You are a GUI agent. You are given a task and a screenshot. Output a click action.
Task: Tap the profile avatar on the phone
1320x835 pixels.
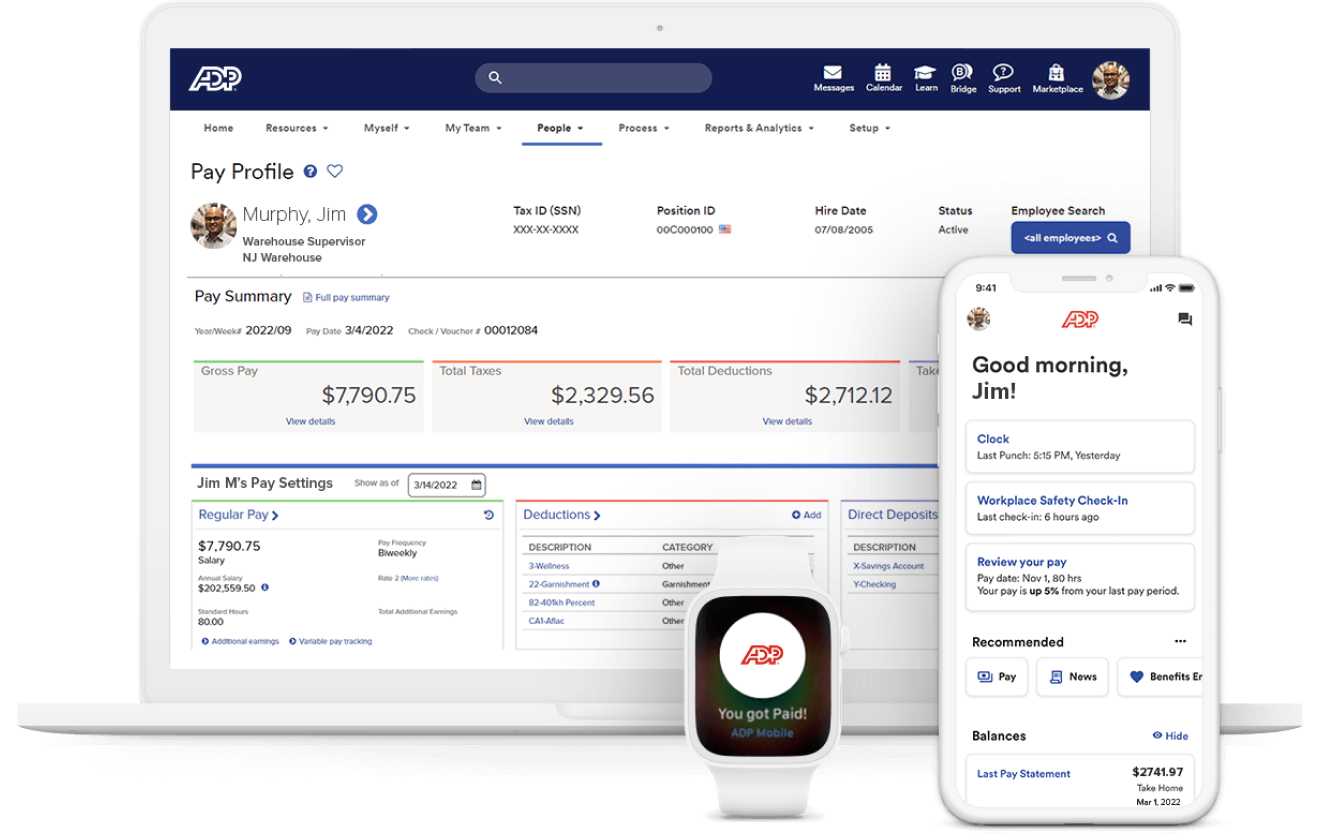point(979,319)
